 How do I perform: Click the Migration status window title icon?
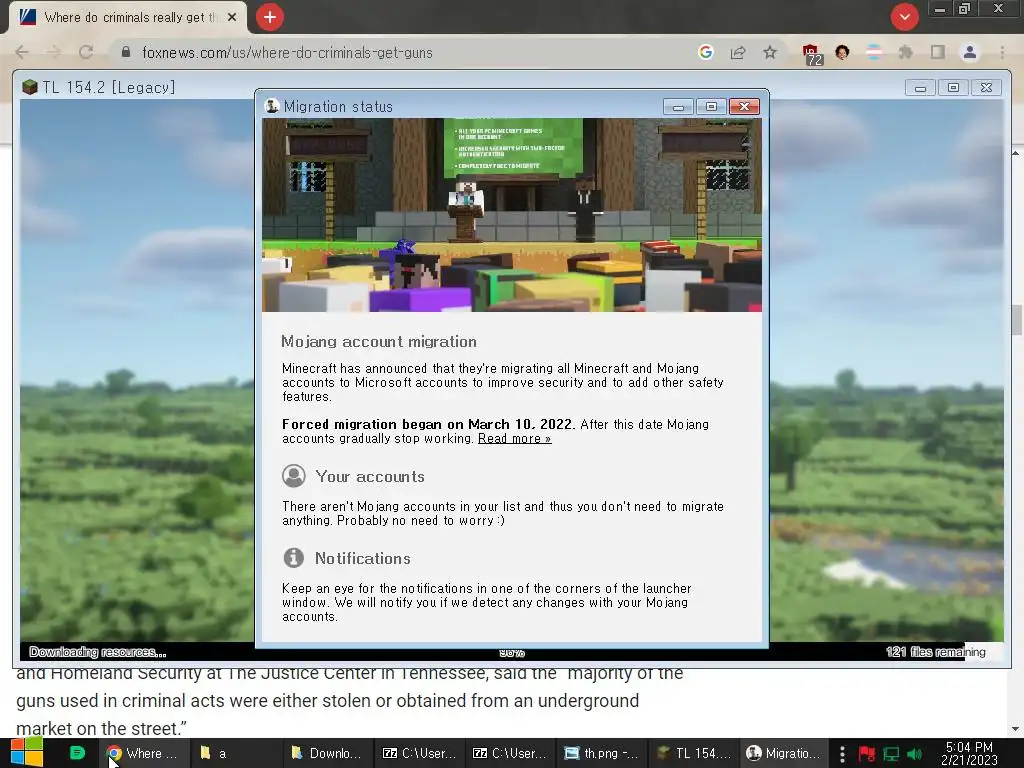tap(272, 106)
